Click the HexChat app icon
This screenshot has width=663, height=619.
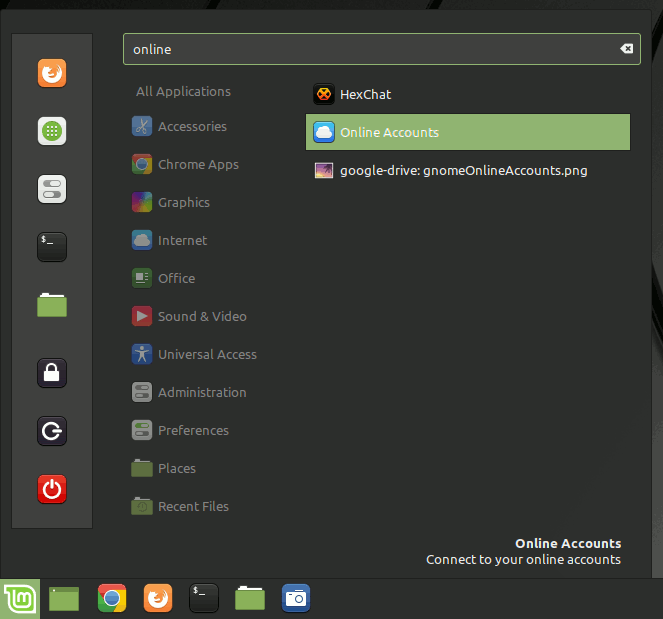pyautogui.click(x=324, y=94)
